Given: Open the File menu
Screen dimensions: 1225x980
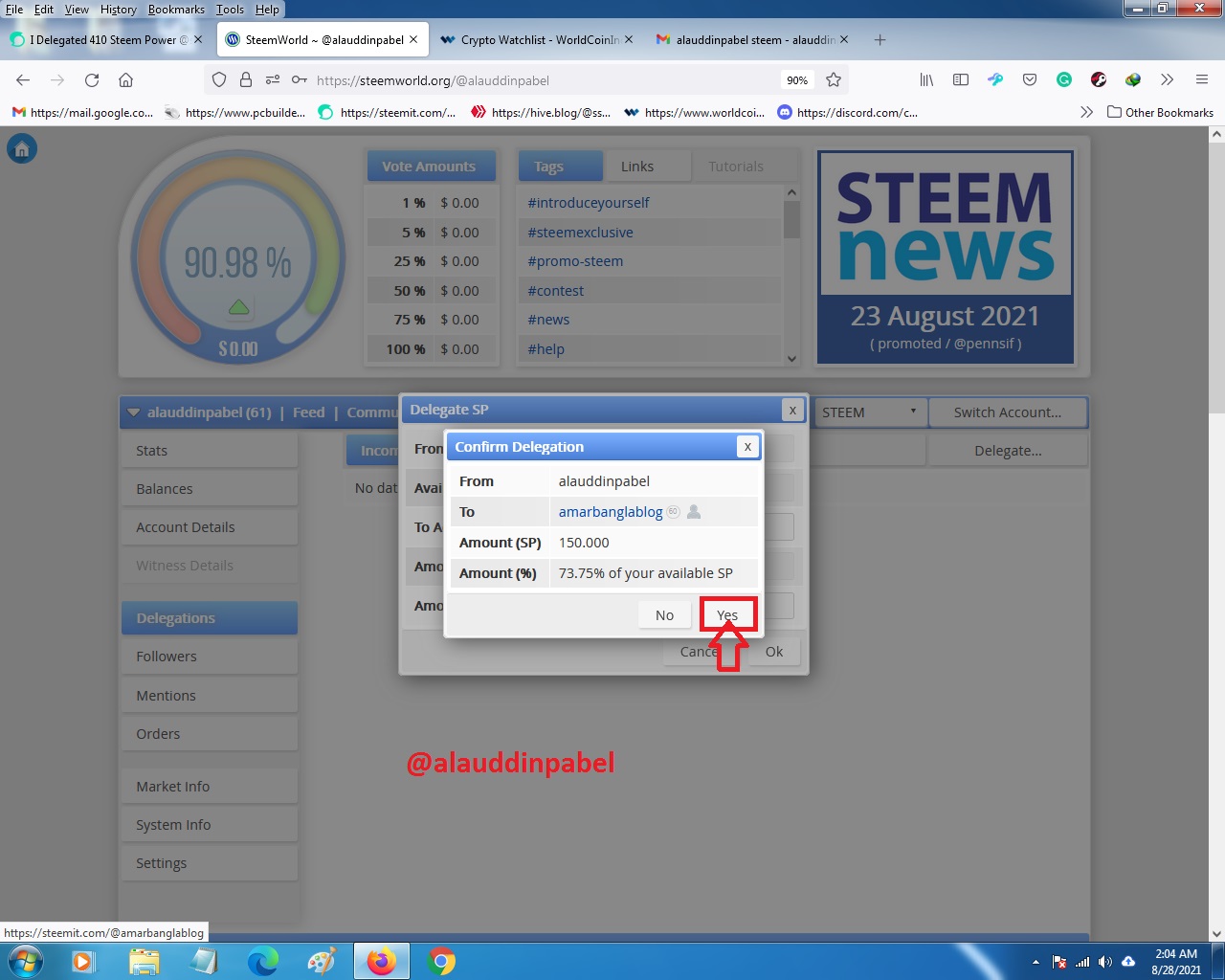Looking at the screenshot, I should (x=14, y=10).
